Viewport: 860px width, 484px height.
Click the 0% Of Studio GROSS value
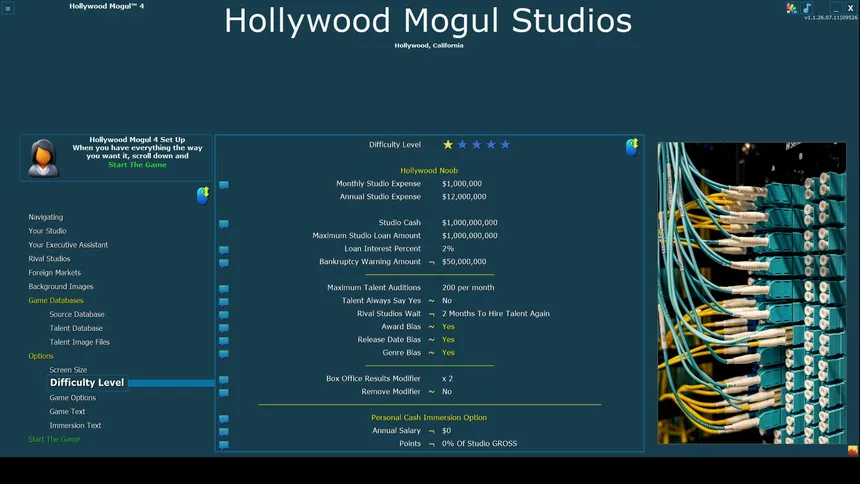479,443
